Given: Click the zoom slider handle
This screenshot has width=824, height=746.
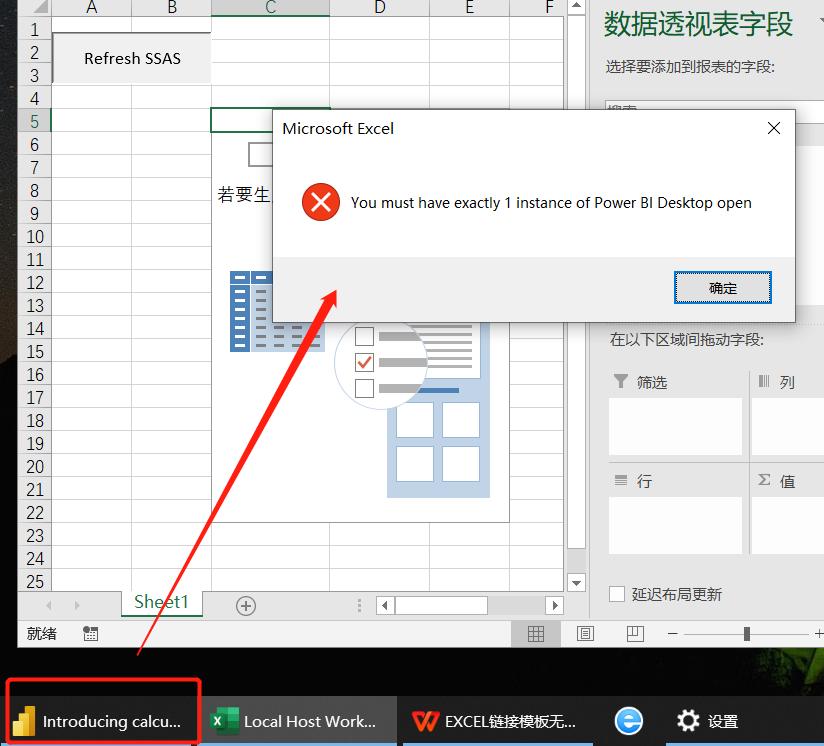Looking at the screenshot, I should (746, 633).
